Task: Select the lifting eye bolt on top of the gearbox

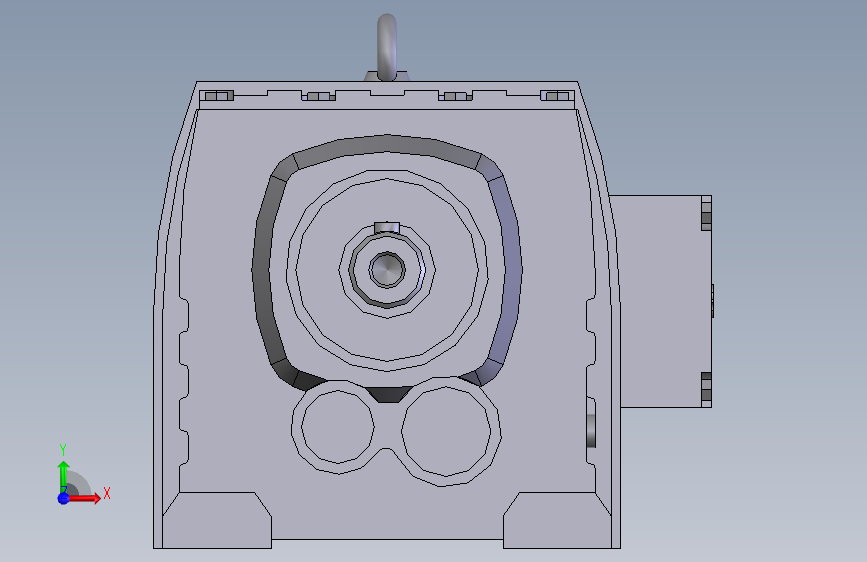Action: coord(387,48)
